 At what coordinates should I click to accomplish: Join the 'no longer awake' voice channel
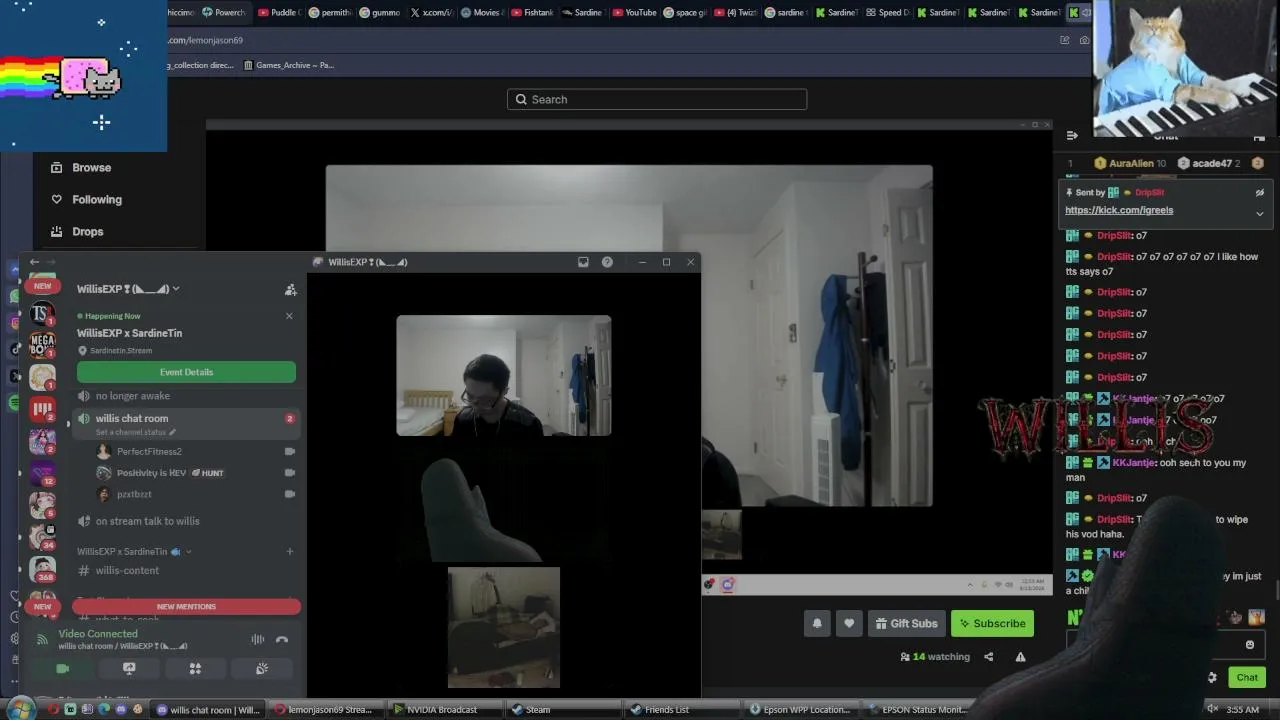tap(132, 396)
